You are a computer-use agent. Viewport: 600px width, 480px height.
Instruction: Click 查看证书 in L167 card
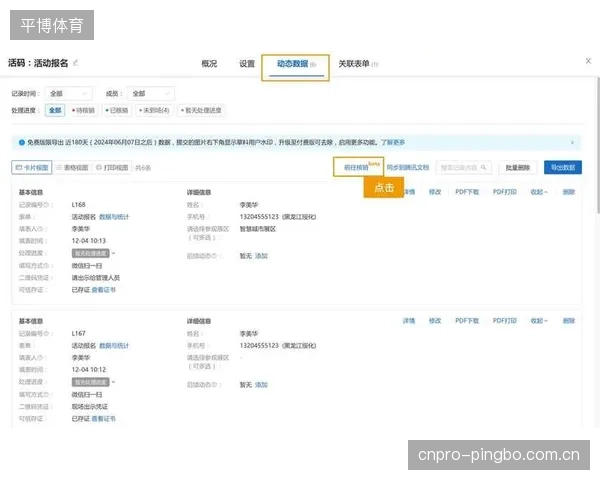click(103, 419)
